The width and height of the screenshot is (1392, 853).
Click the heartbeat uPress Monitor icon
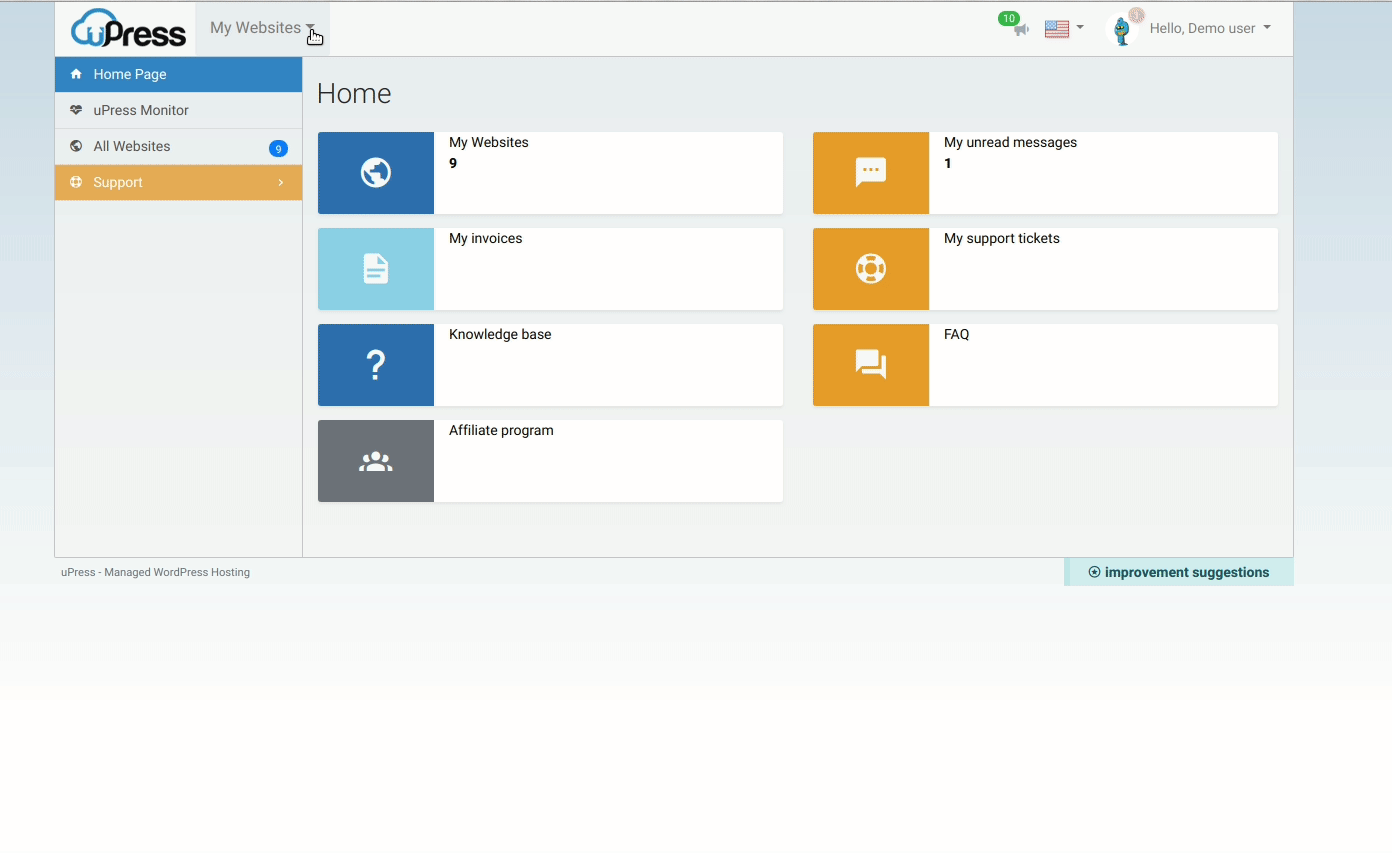pos(76,110)
